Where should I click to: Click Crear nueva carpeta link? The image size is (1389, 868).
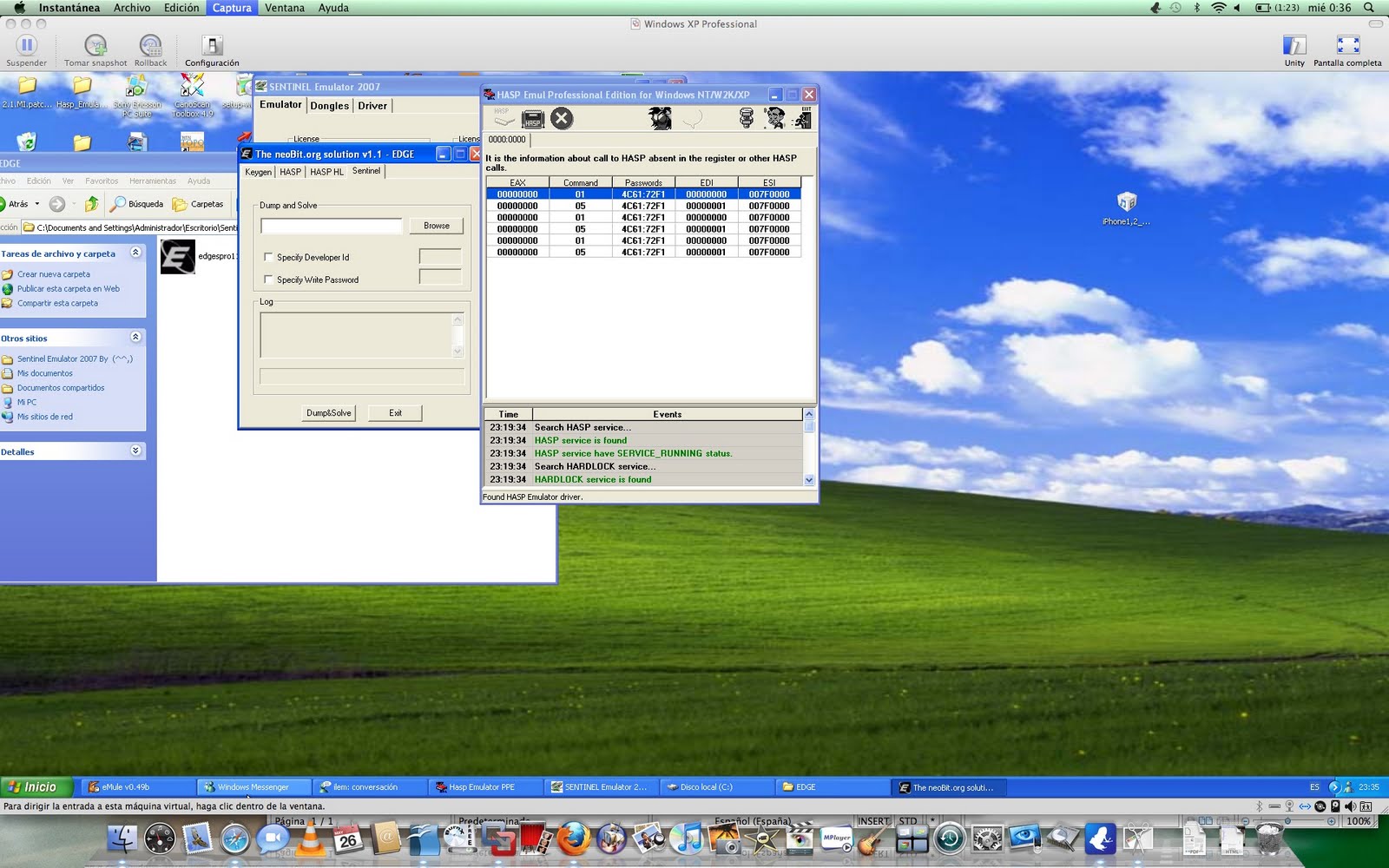tap(54, 274)
